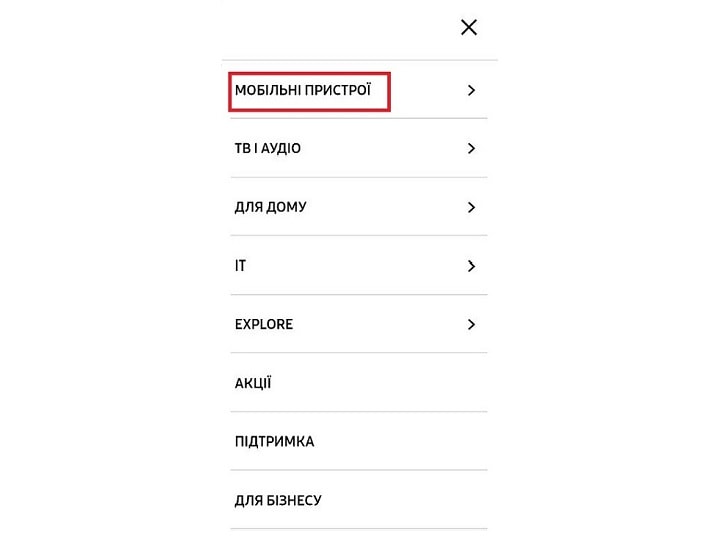Click the arrow icon in the EXPLORE row
This screenshot has height=552, width=720.
[471, 325]
